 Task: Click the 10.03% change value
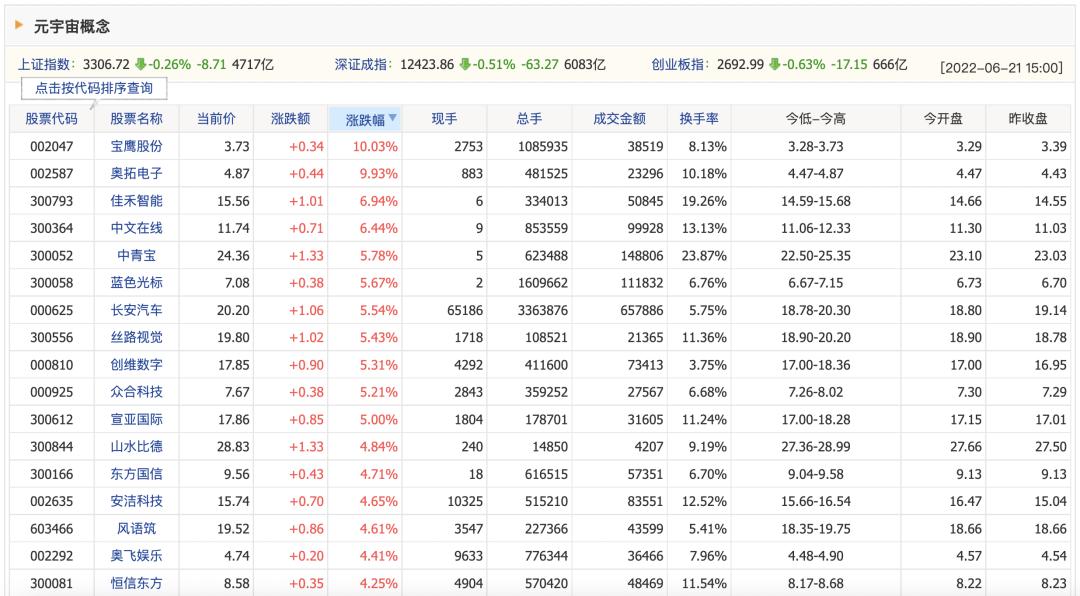click(375, 146)
